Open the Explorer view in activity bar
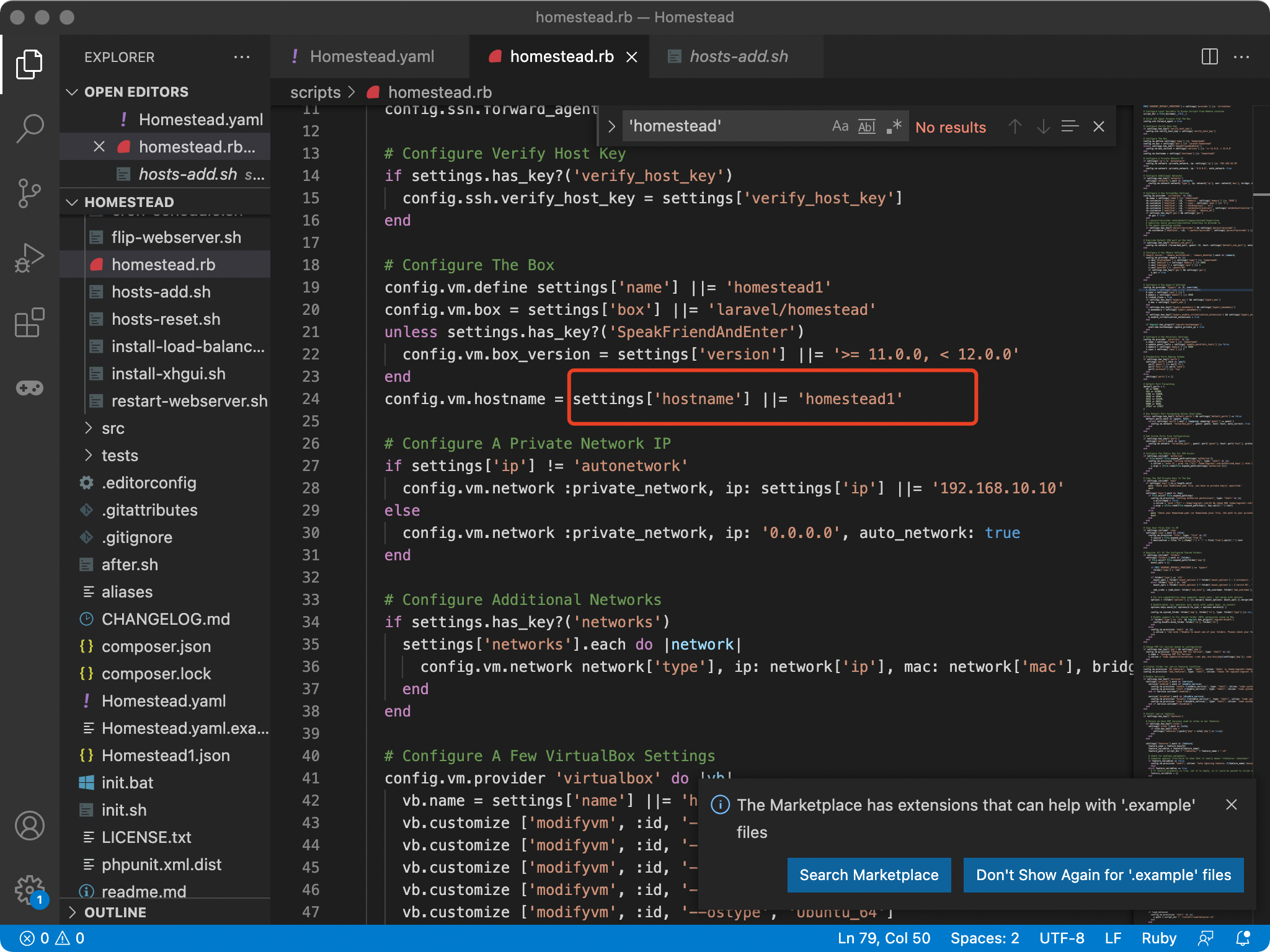The width and height of the screenshot is (1270, 952). click(29, 64)
